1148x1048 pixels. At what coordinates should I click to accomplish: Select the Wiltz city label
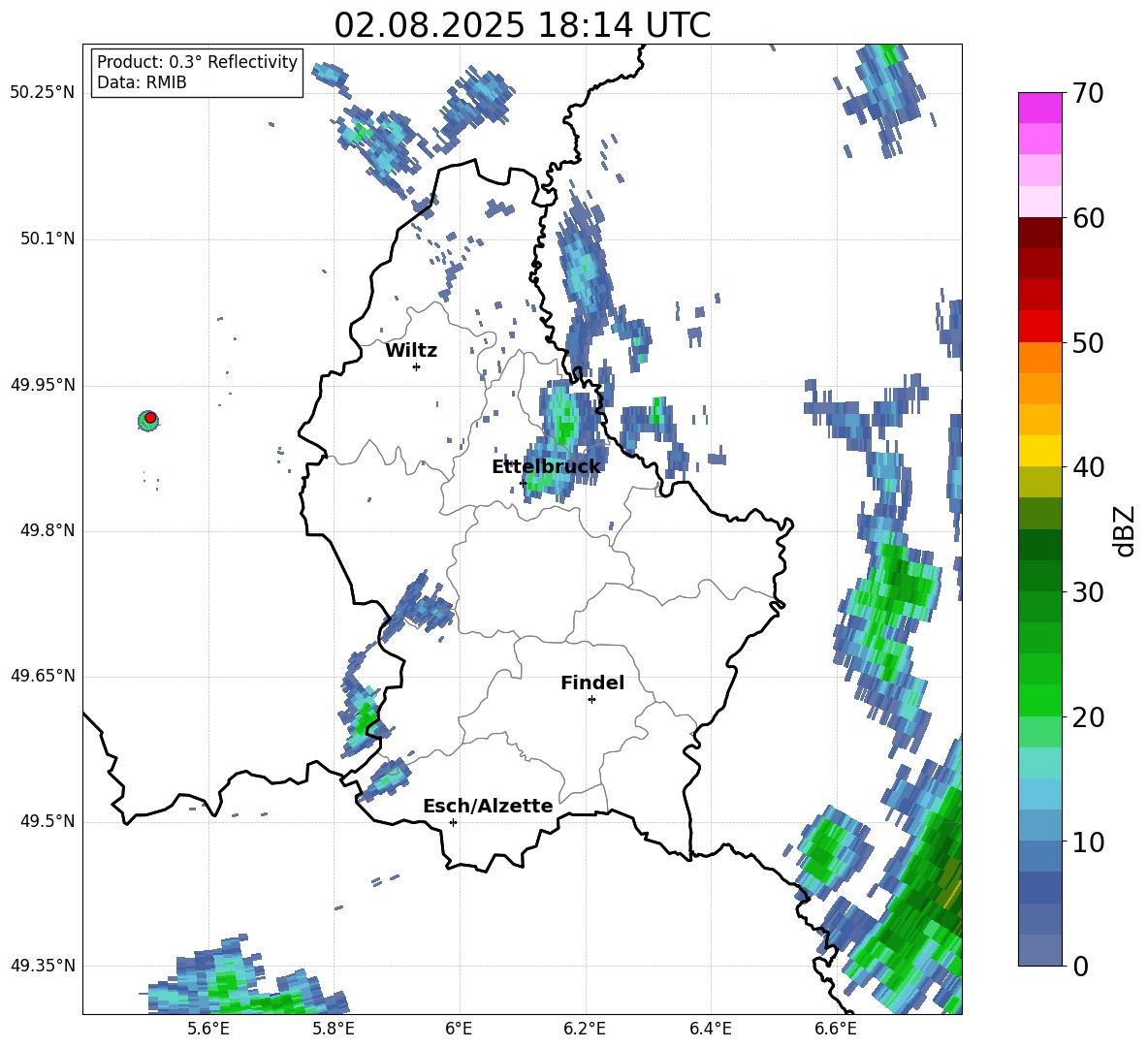(x=411, y=351)
